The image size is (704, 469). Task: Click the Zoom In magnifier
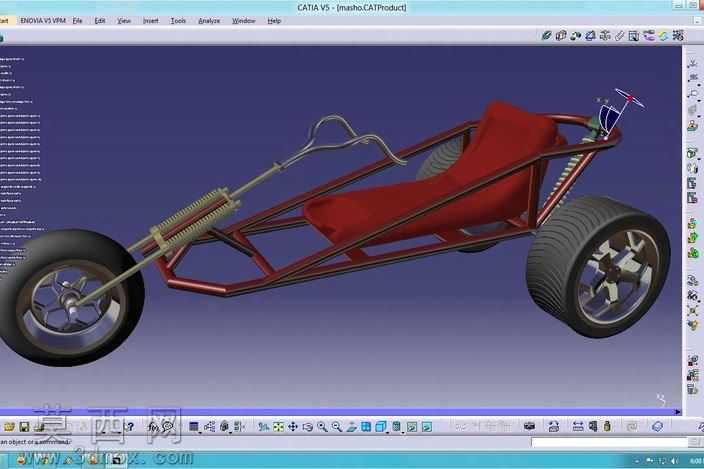click(x=322, y=427)
